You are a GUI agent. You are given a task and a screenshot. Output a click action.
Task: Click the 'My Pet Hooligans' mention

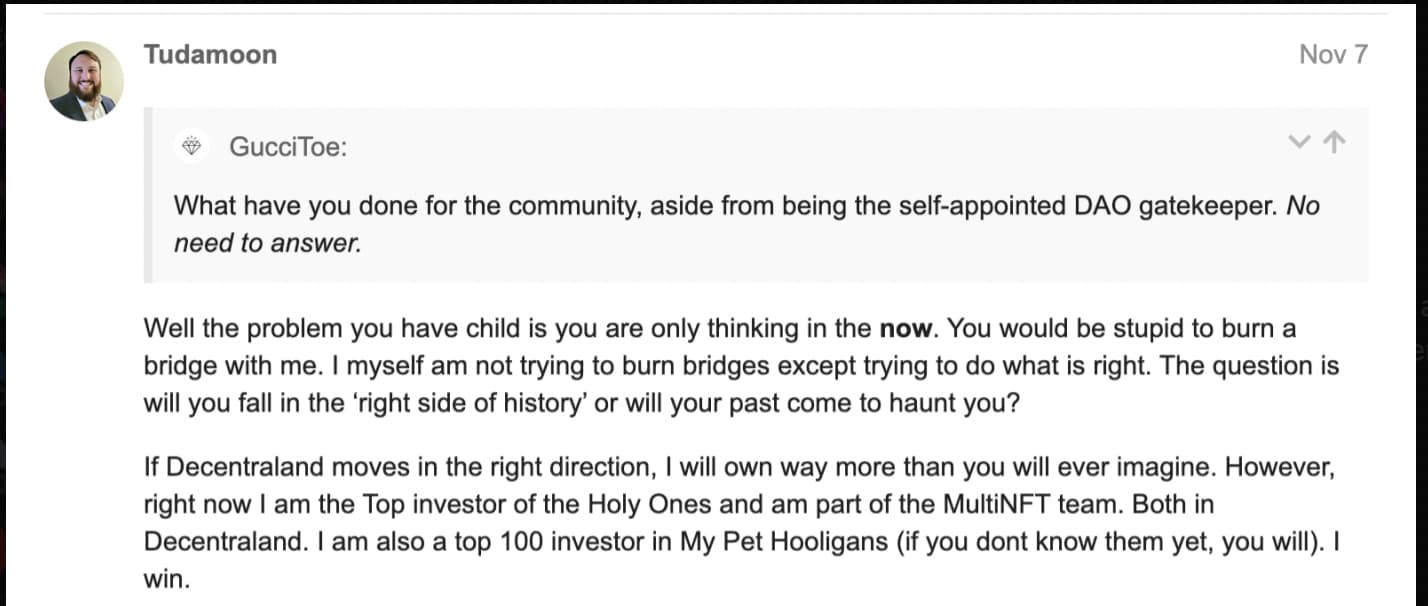click(785, 542)
